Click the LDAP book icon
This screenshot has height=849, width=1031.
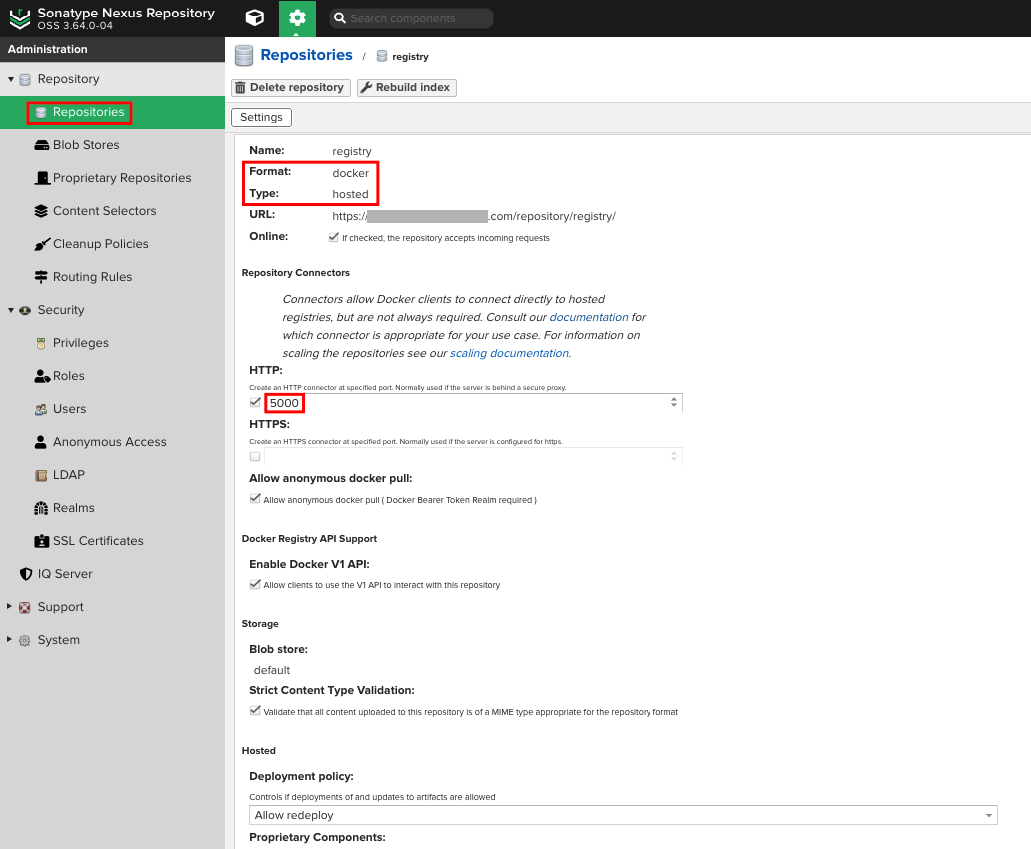tap(41, 475)
